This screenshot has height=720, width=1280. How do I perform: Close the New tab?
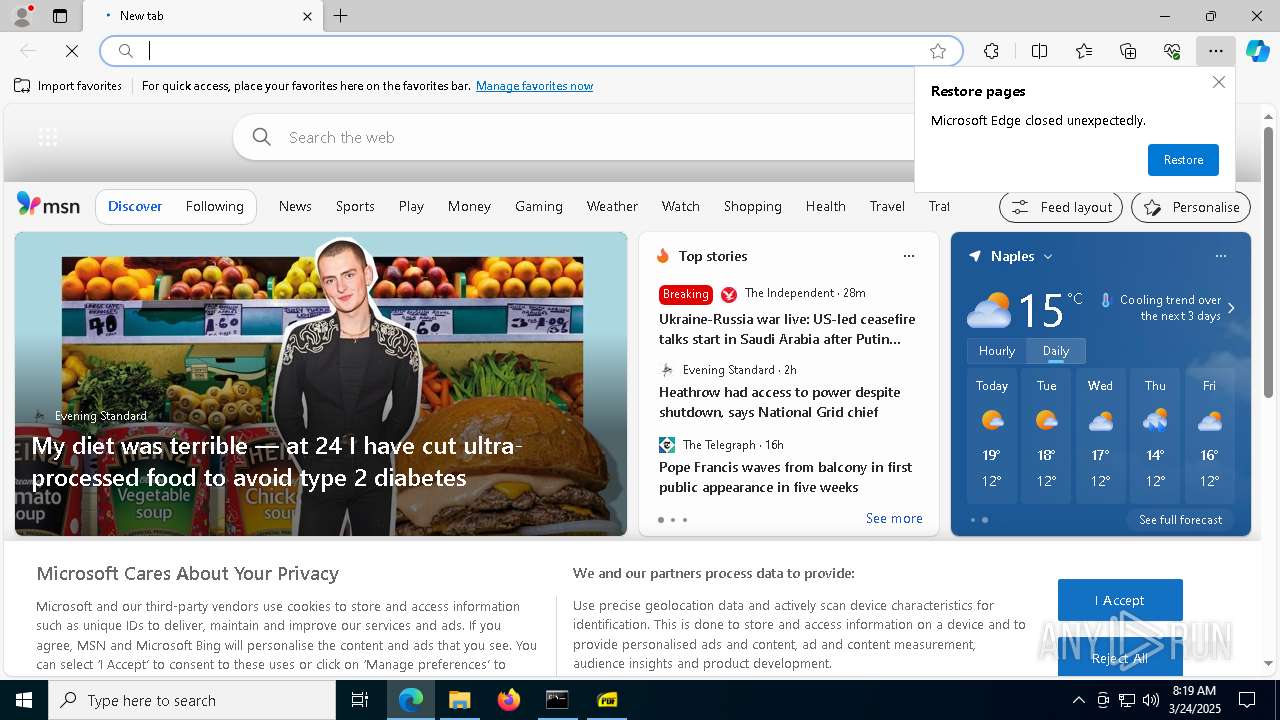click(x=307, y=16)
